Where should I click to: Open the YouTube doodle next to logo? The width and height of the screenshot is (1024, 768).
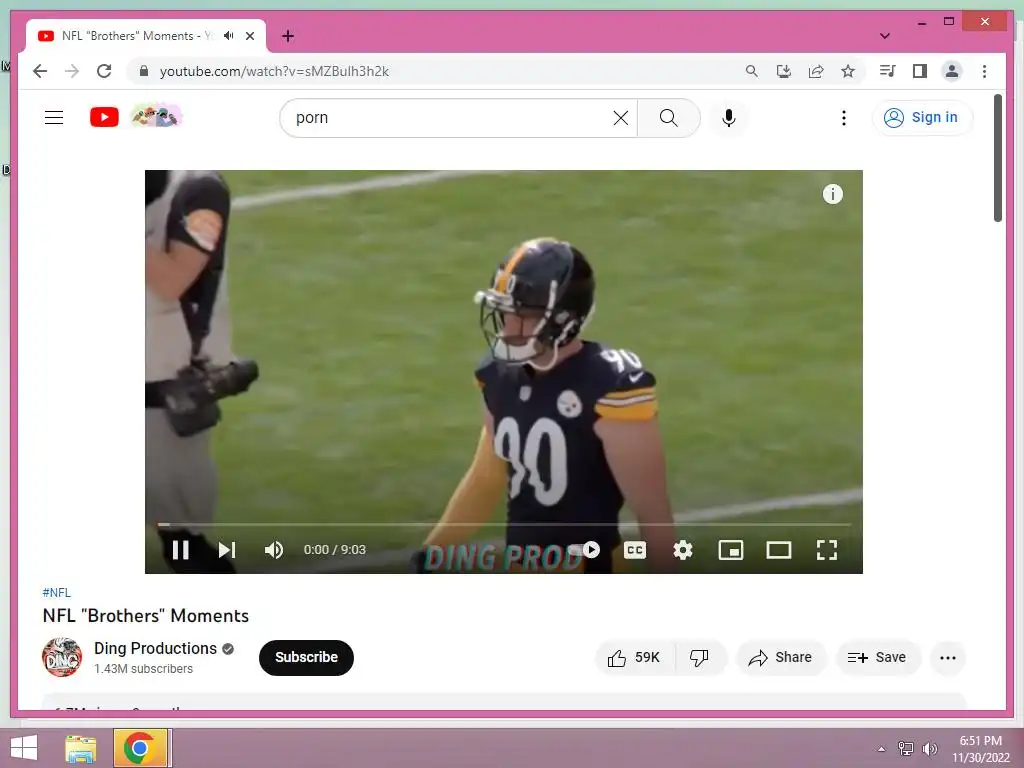(156, 117)
